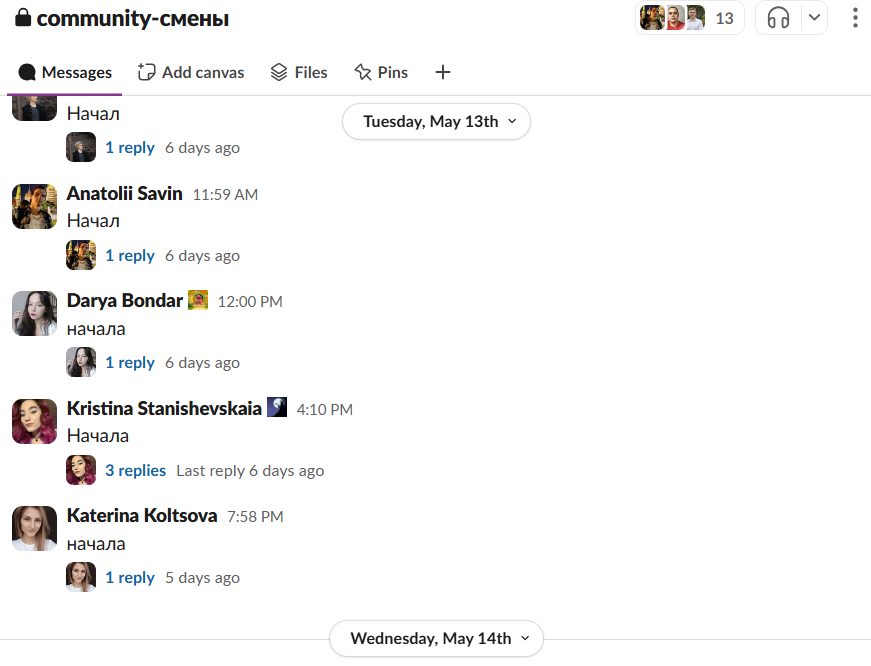The height and width of the screenshot is (666, 871).
Task: Open Anatolii Savin's 1 reply thread
Action: 130,255
